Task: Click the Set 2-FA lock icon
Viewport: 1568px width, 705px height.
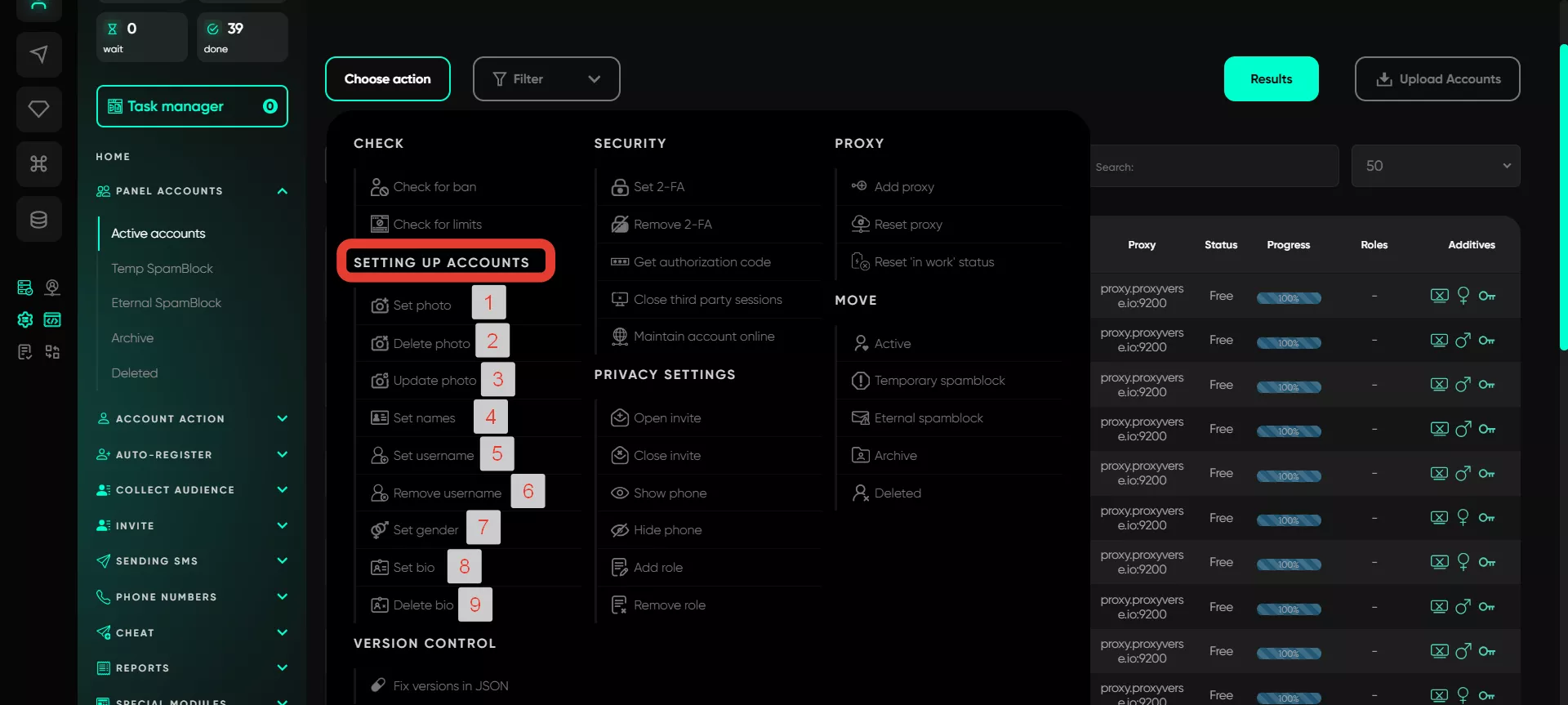Action: click(620, 187)
